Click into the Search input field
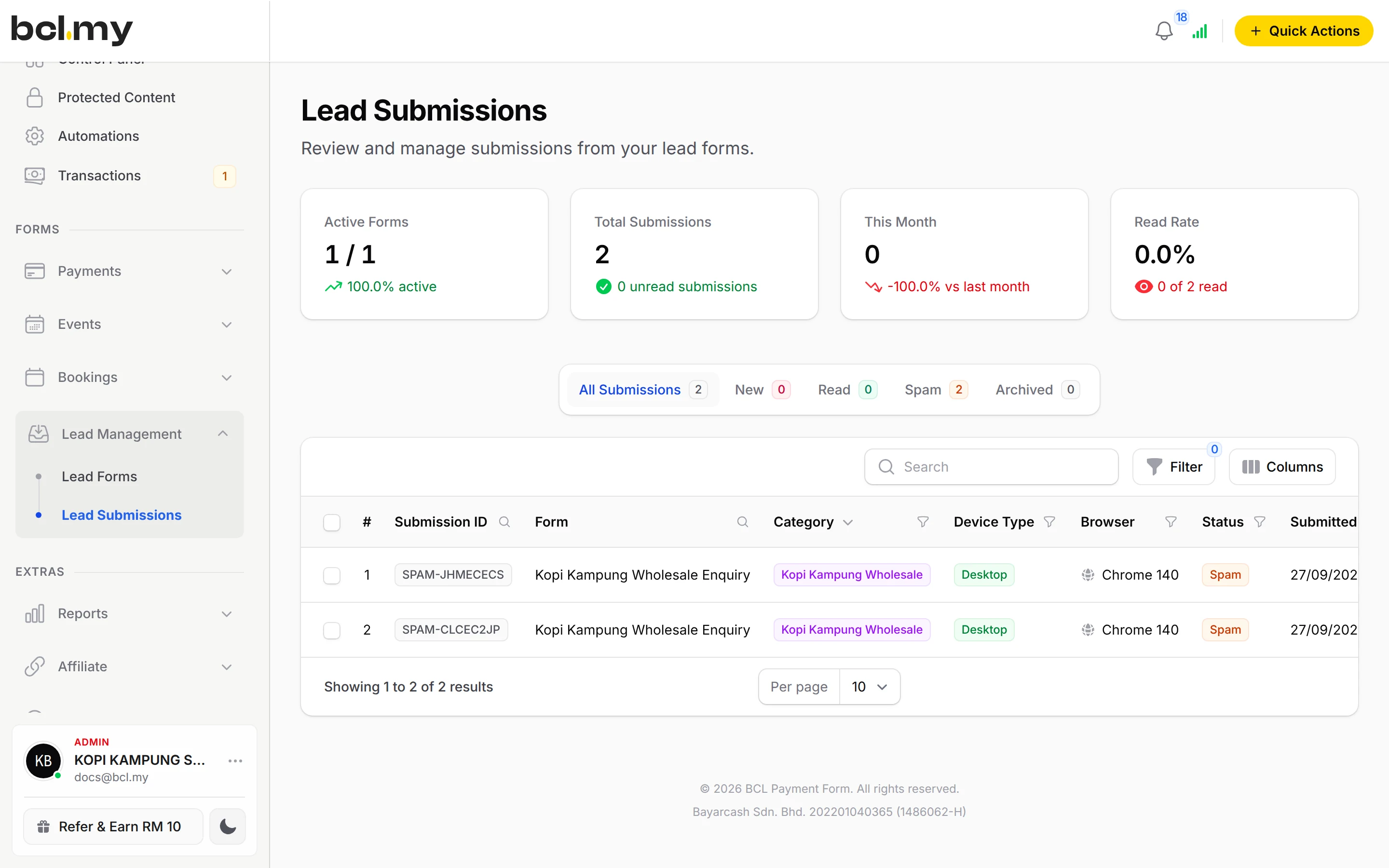The image size is (1389, 868). [x=991, y=467]
